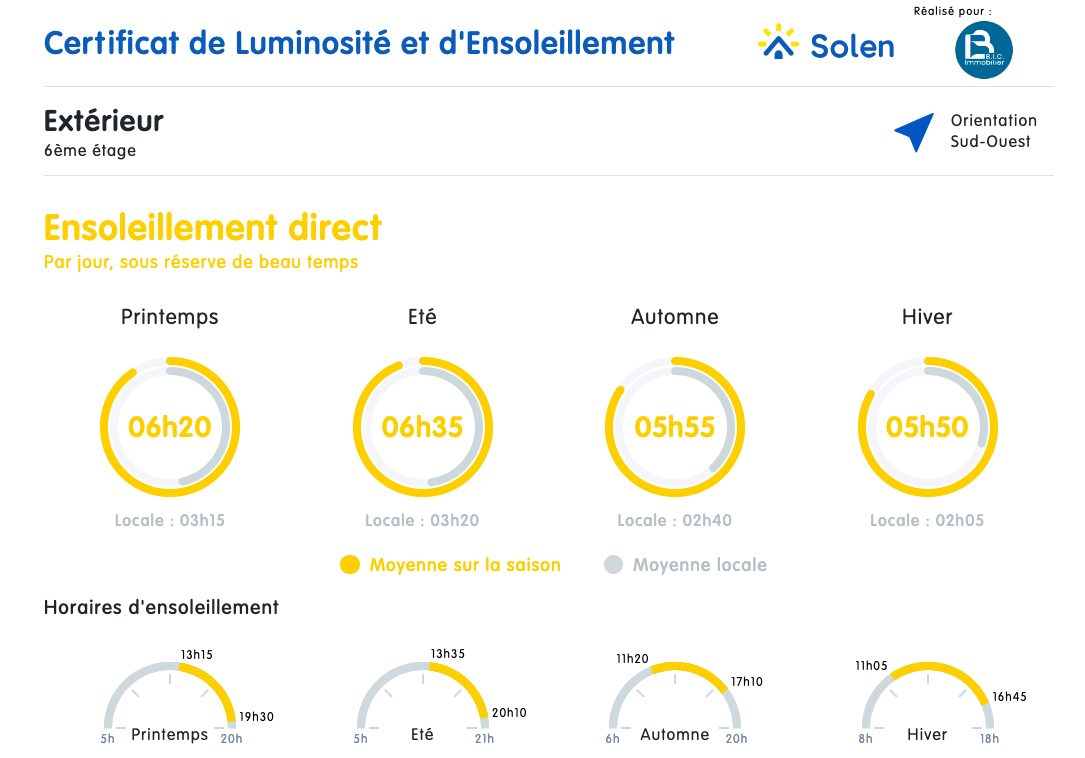Image resolution: width=1085 pixels, height=758 pixels.
Task: Click the blue orientation arrow icon
Action: 915,131
